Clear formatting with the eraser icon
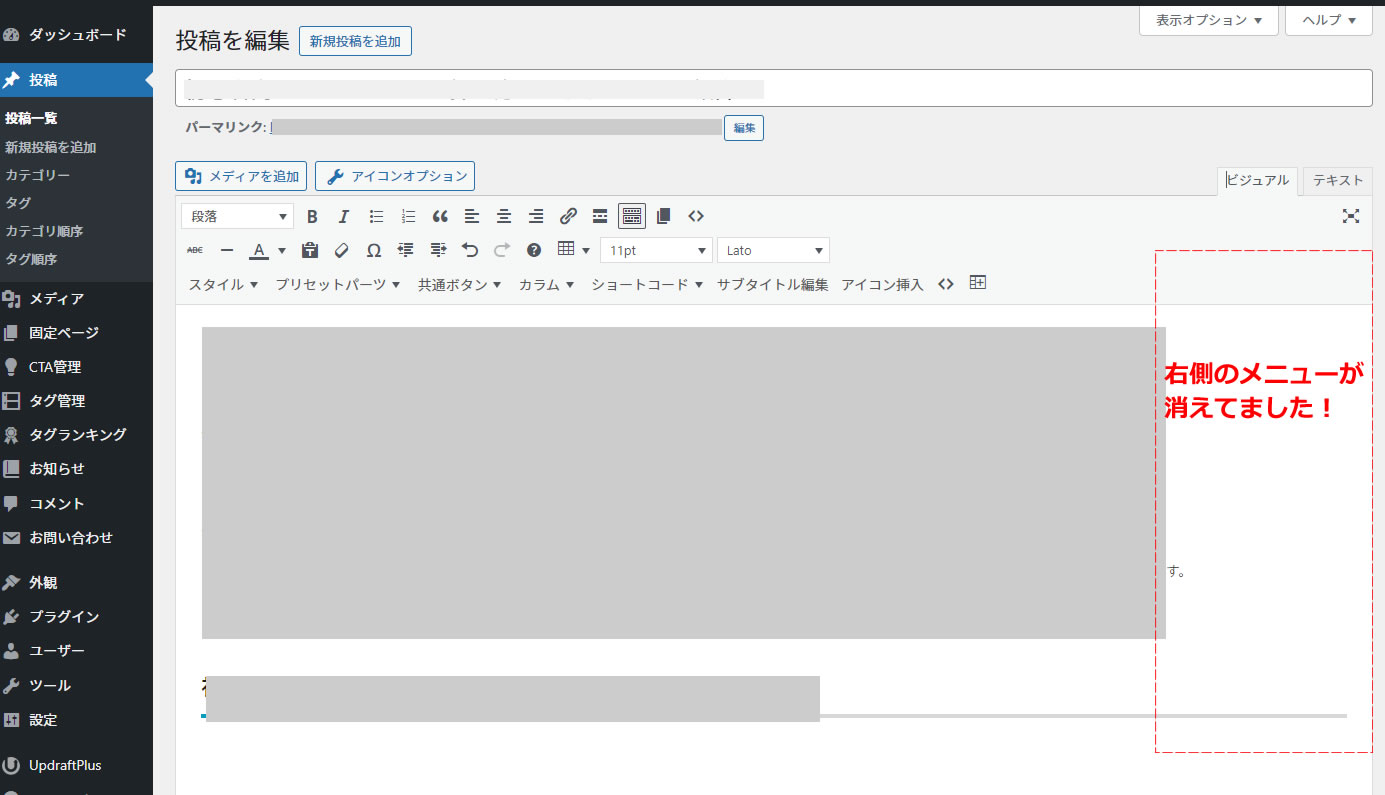 pos(342,250)
